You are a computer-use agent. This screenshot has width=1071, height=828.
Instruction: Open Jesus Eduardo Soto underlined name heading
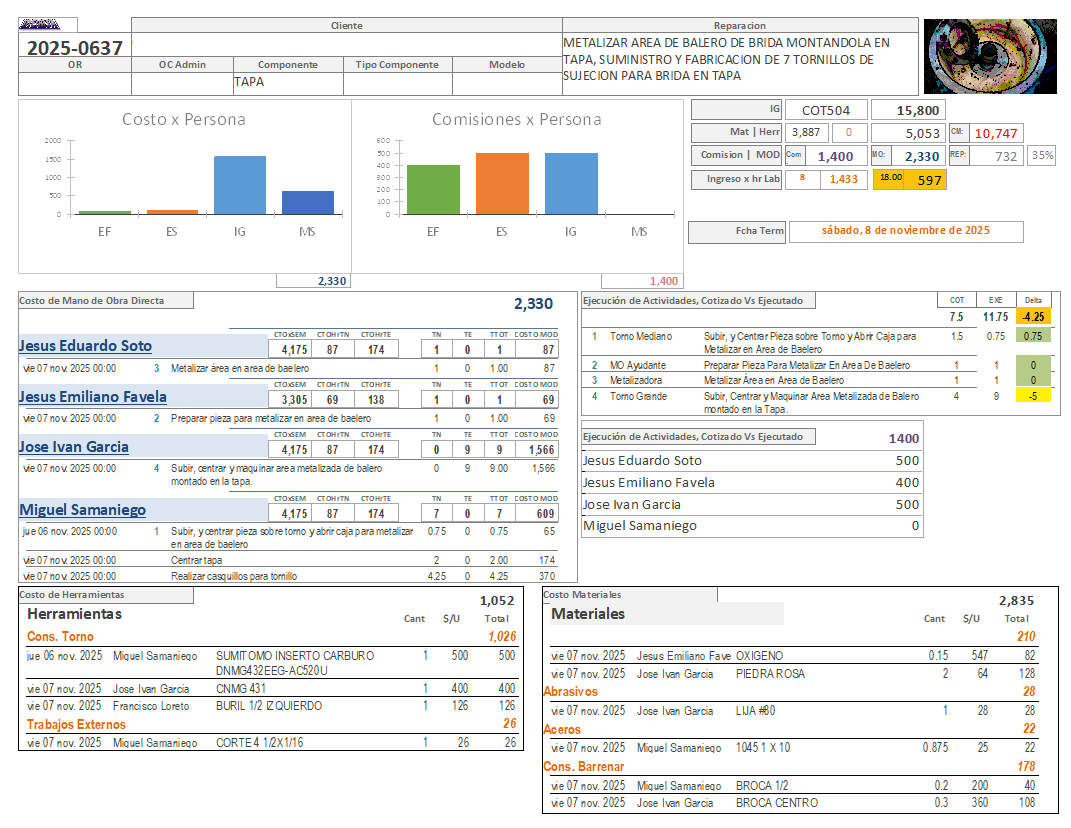86,346
